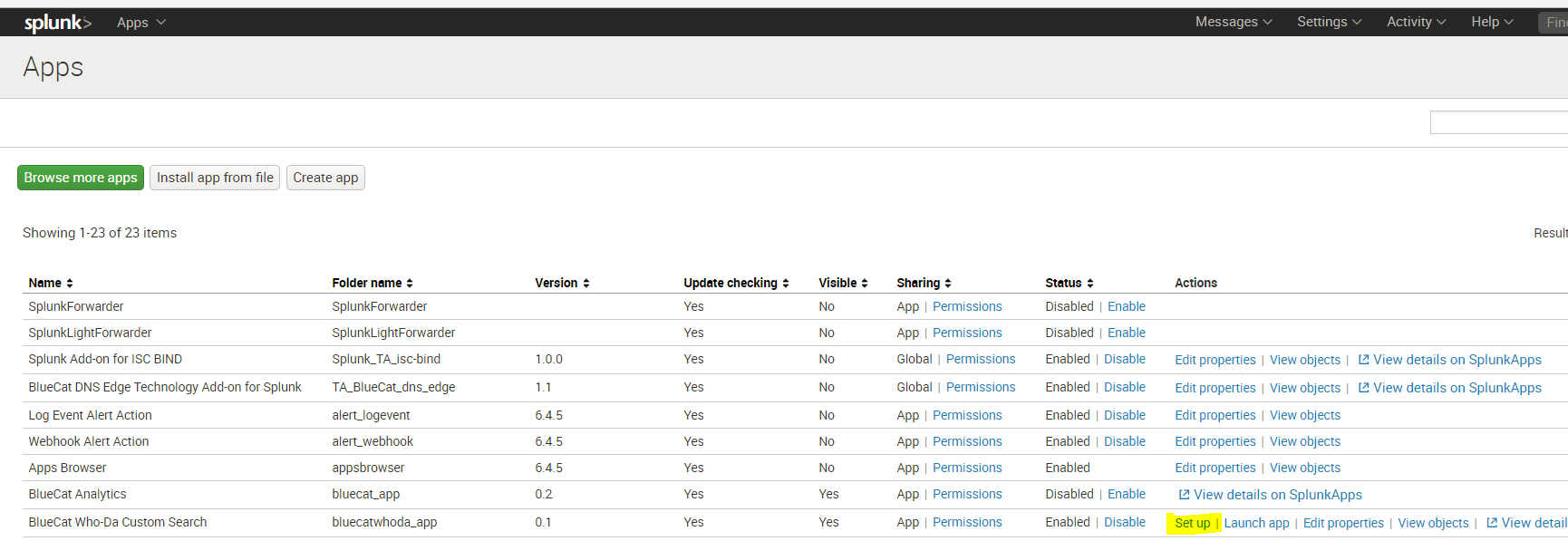View objects of Webhook Alert Action
Image resolution: width=1568 pixels, height=541 pixels.
click(1305, 441)
